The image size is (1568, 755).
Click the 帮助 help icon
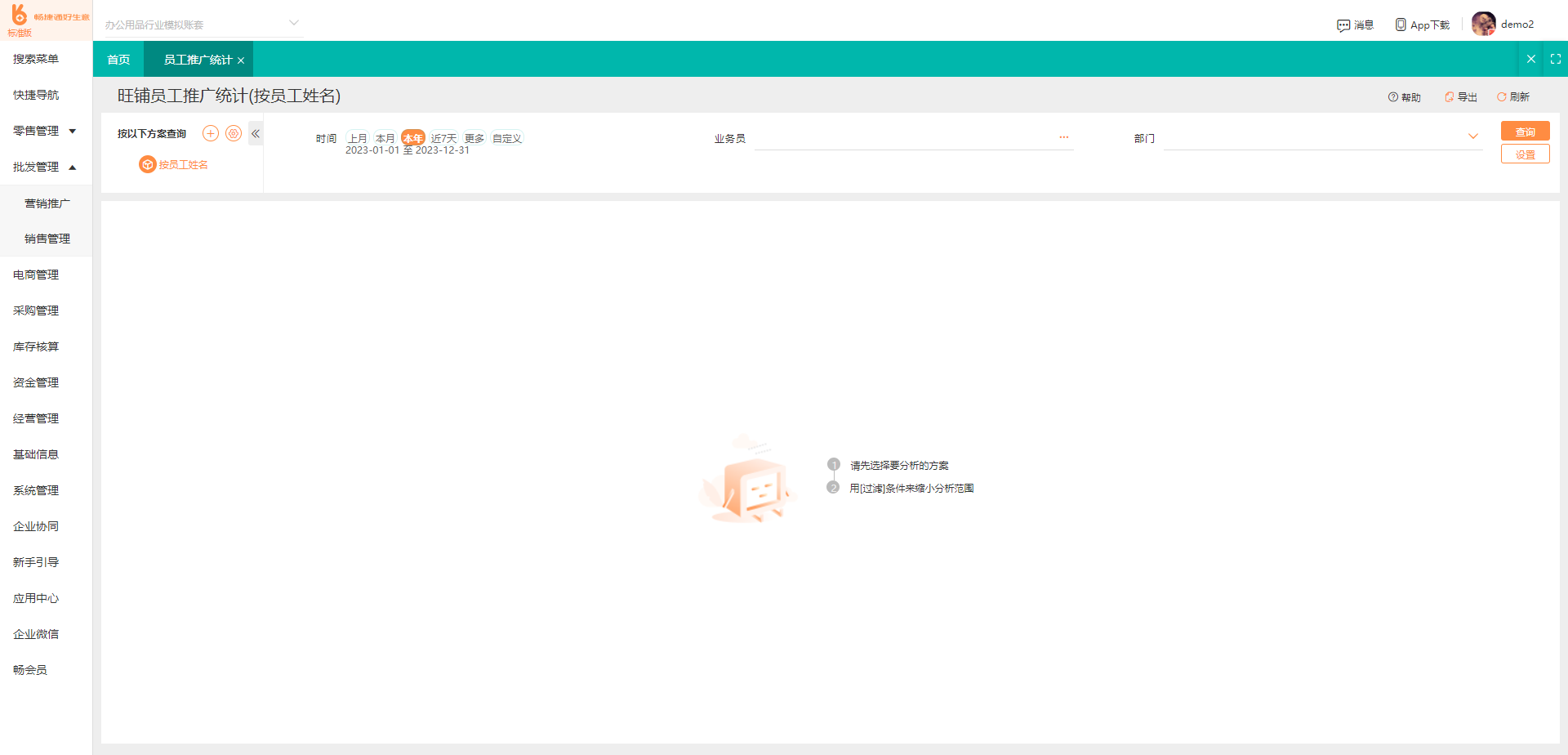tap(1393, 96)
